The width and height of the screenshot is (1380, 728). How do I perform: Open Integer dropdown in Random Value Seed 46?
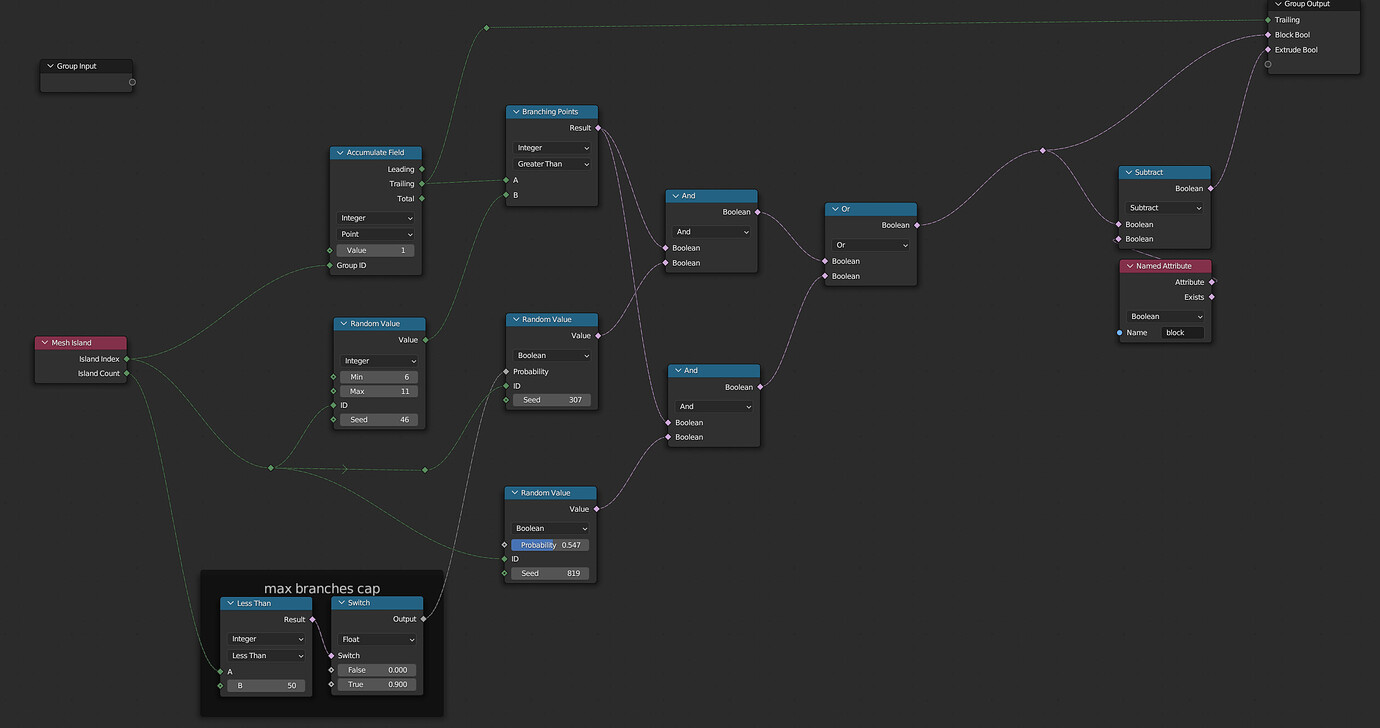point(379,361)
